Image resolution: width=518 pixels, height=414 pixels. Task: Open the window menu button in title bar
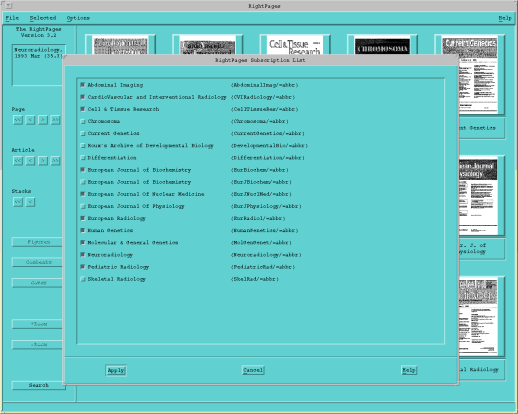click(9, 6)
